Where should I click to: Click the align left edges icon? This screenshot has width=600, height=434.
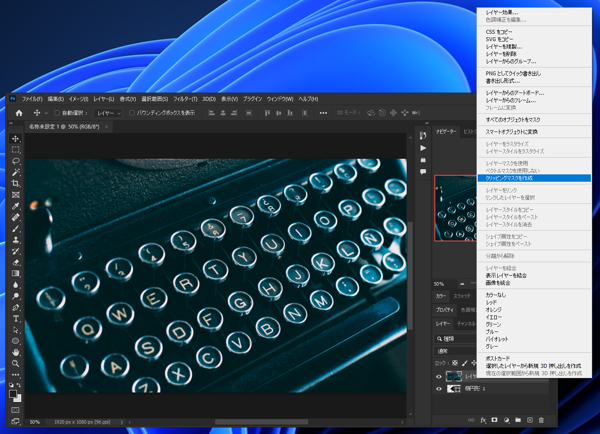click(211, 113)
